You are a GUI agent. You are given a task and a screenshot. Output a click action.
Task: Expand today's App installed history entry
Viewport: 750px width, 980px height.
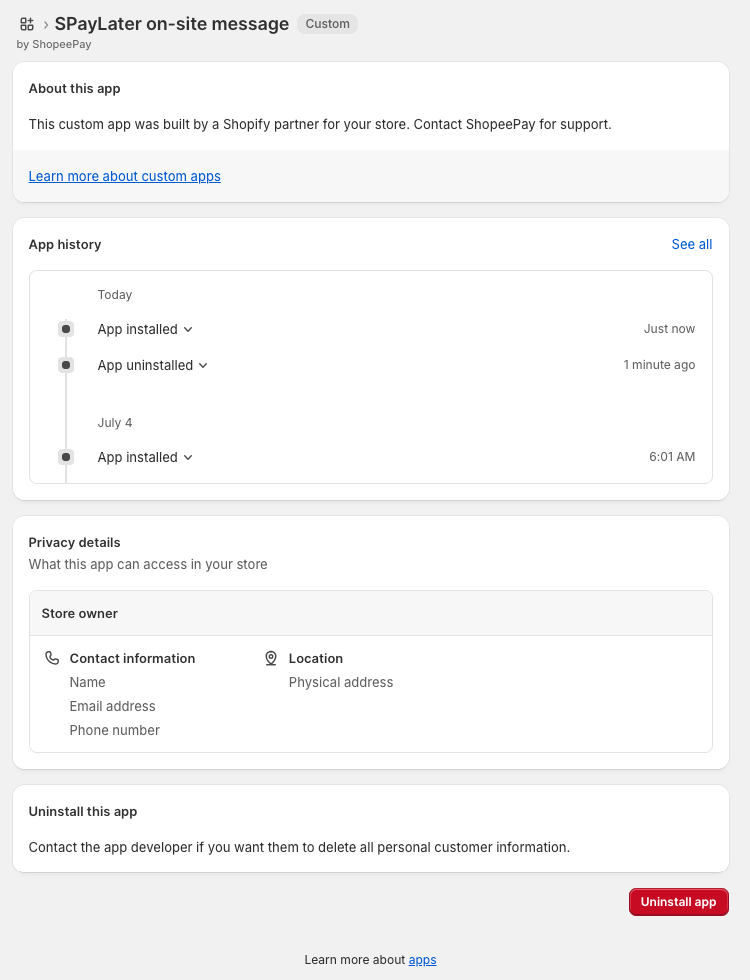coord(145,329)
